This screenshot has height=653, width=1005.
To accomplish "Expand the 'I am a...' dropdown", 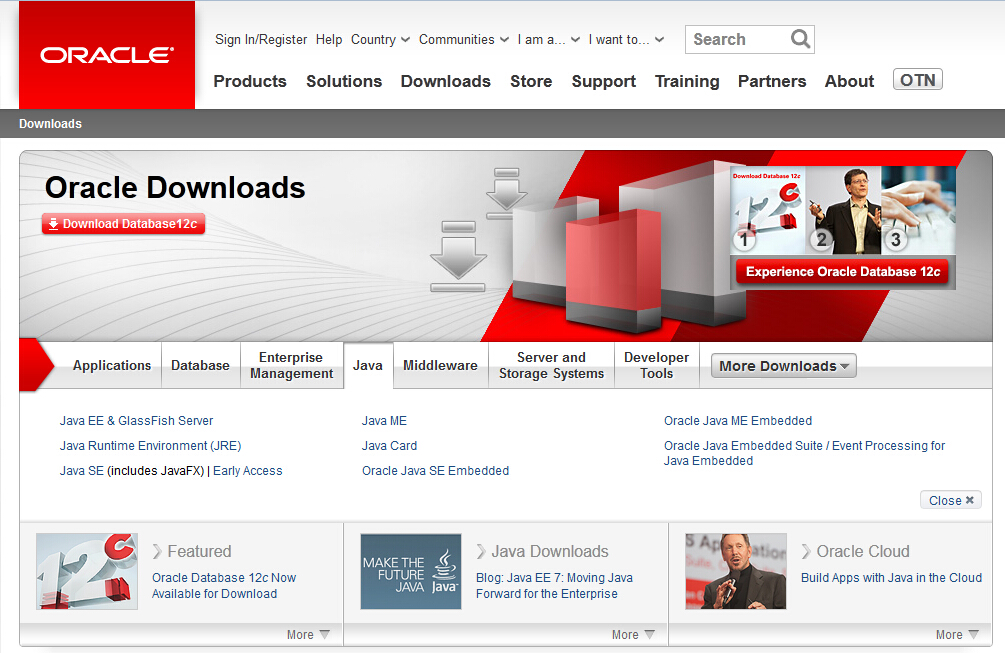I will coord(549,40).
